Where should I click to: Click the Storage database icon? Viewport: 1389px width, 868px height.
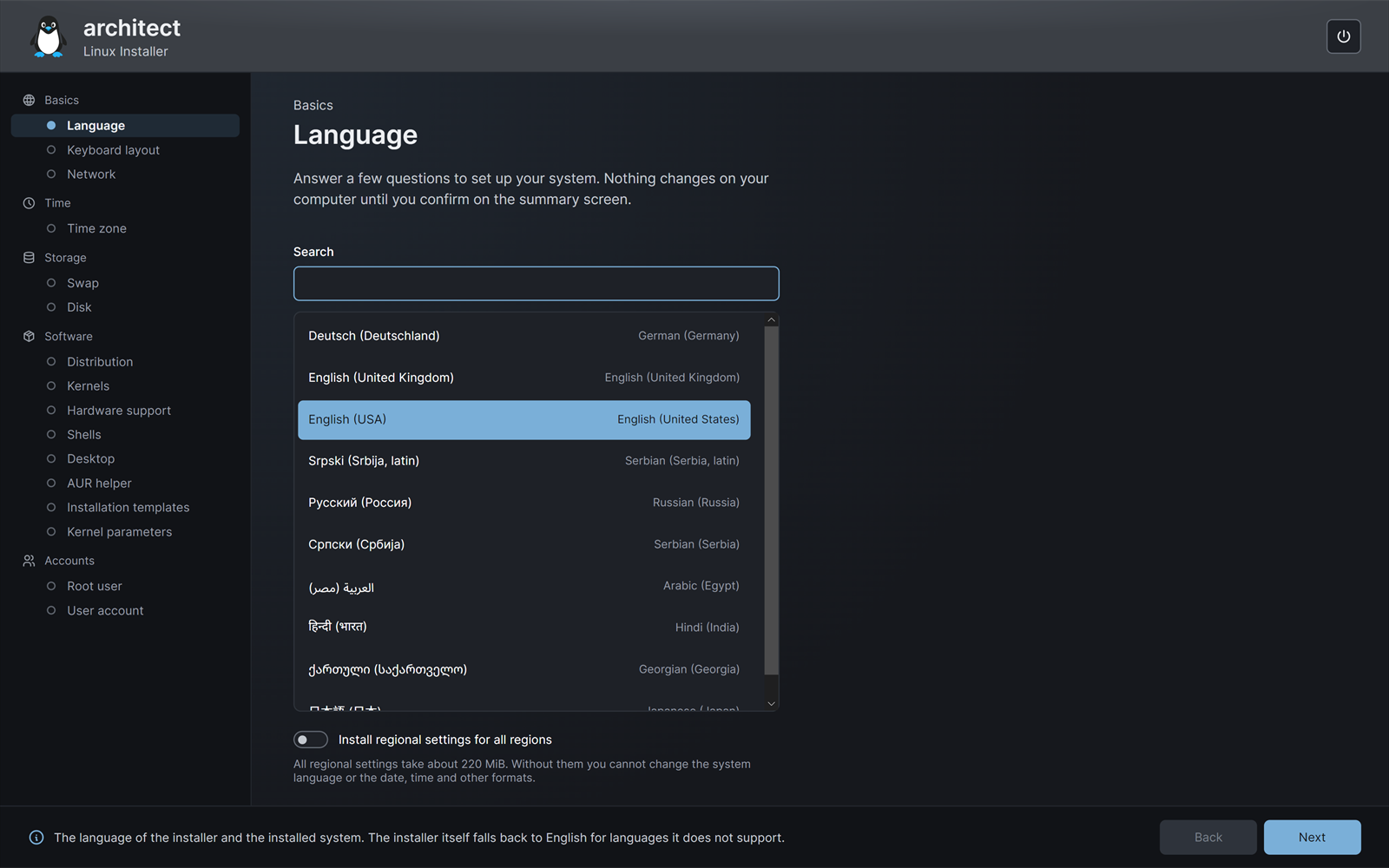[x=29, y=258]
